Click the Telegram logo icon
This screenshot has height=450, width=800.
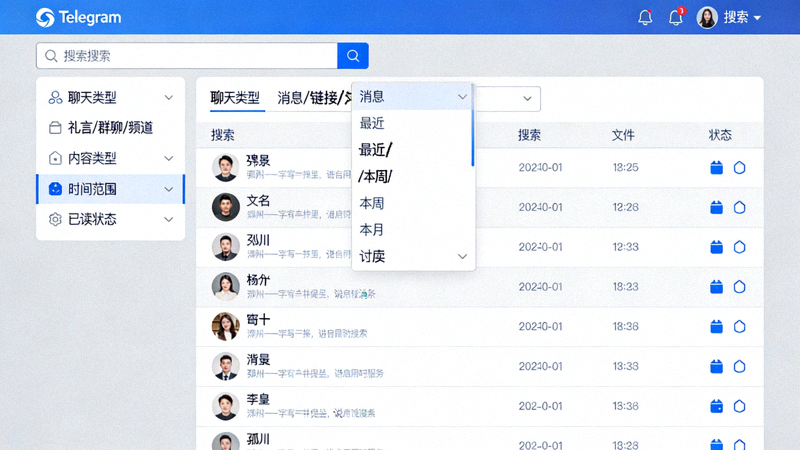pyautogui.click(x=45, y=17)
